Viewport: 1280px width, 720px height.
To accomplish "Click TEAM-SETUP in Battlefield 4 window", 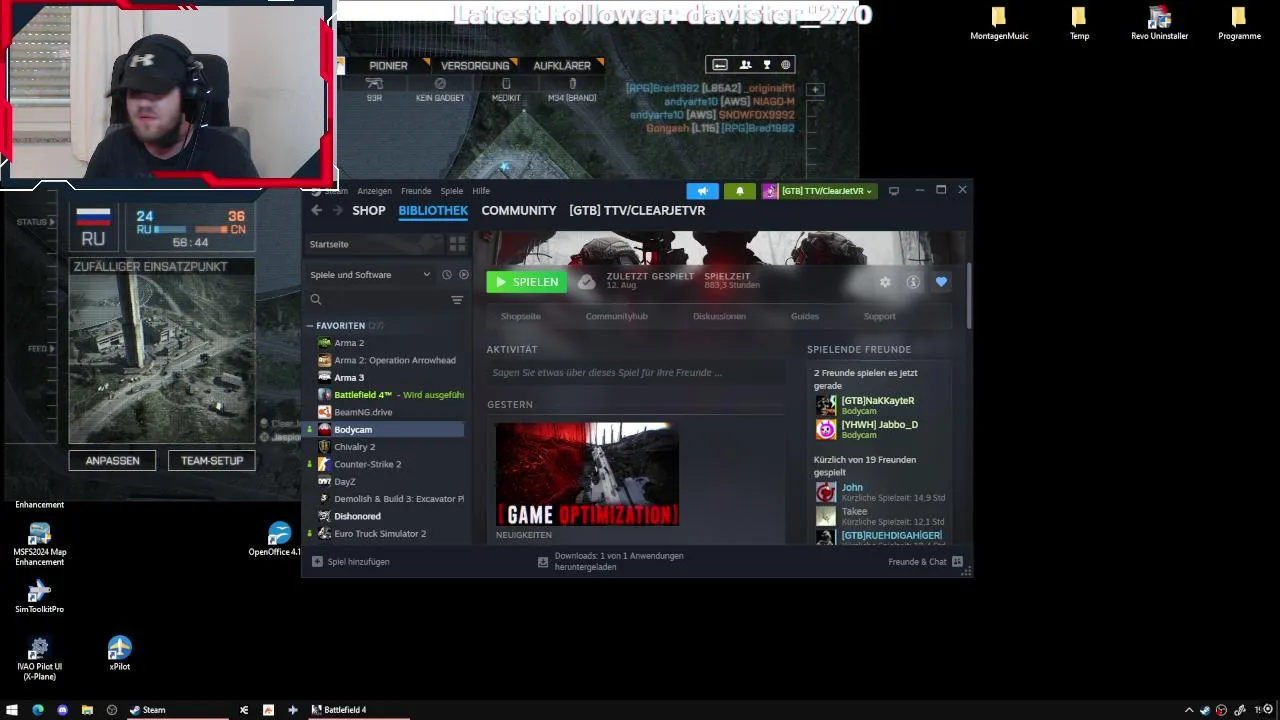I will (x=212, y=461).
